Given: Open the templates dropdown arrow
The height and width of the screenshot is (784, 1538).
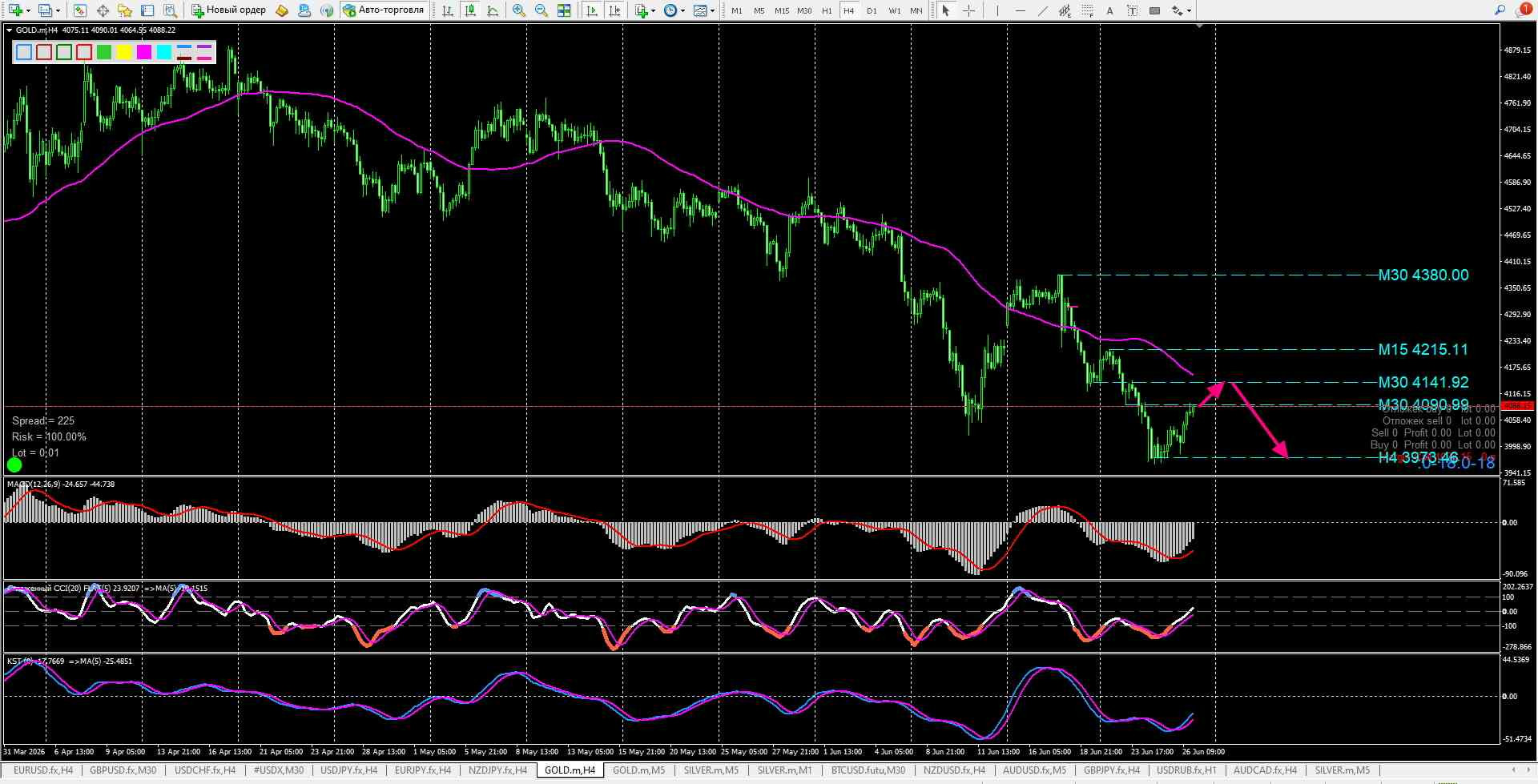Looking at the screenshot, I should pos(711,11).
